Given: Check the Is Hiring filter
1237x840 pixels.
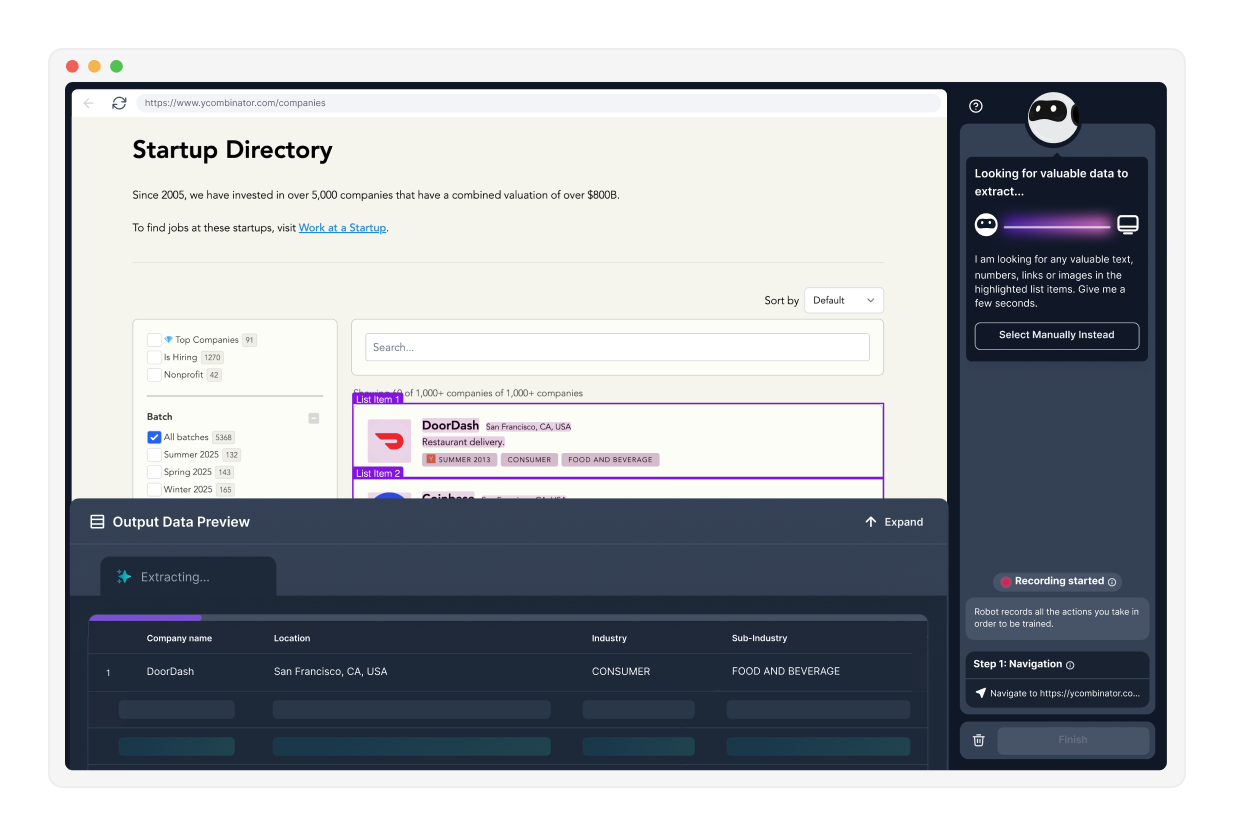Looking at the screenshot, I should pyautogui.click(x=154, y=357).
